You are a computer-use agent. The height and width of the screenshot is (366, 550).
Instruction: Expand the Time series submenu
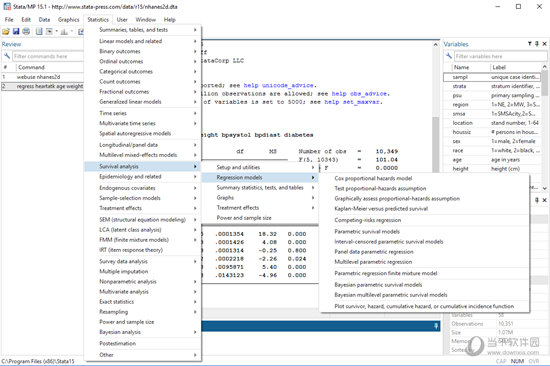tap(143, 113)
